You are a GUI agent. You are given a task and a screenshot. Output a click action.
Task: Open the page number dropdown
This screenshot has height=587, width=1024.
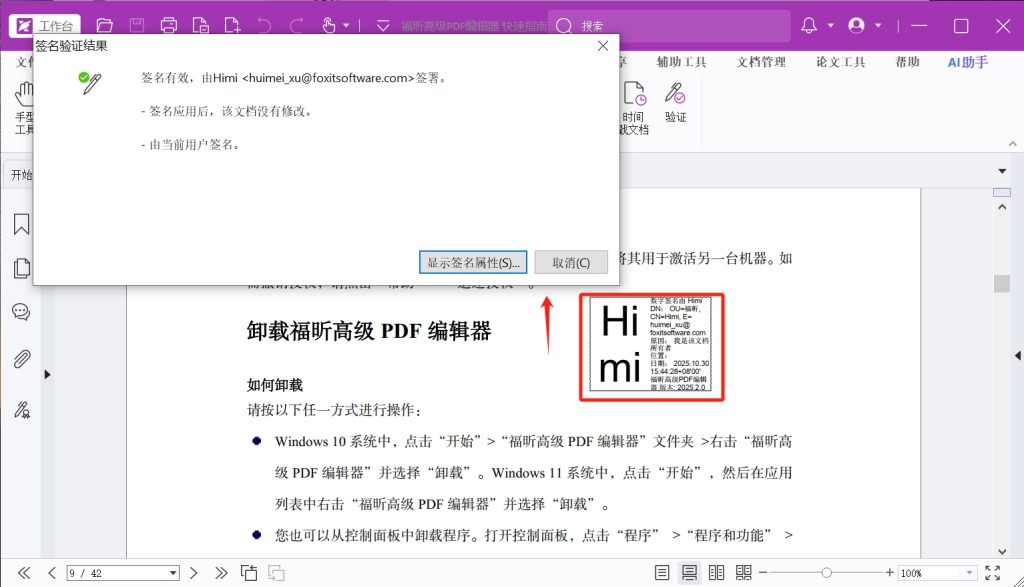174,573
